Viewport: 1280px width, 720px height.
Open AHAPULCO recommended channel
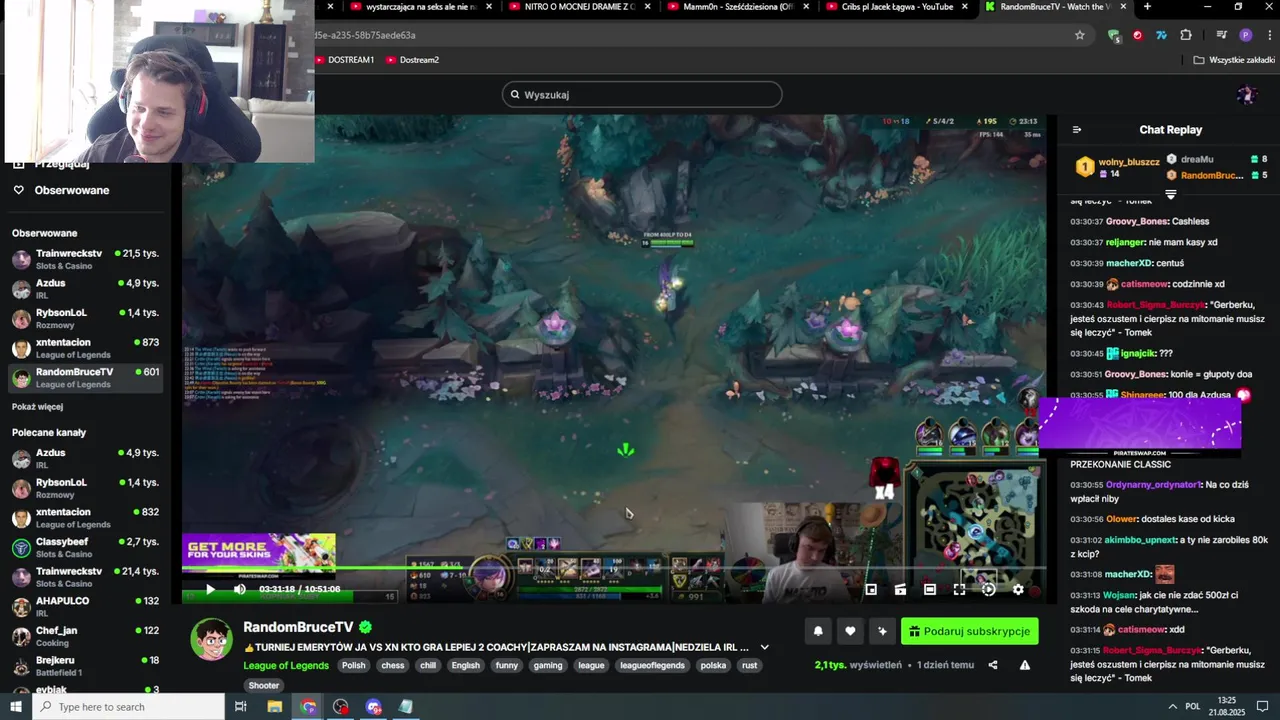click(85, 606)
